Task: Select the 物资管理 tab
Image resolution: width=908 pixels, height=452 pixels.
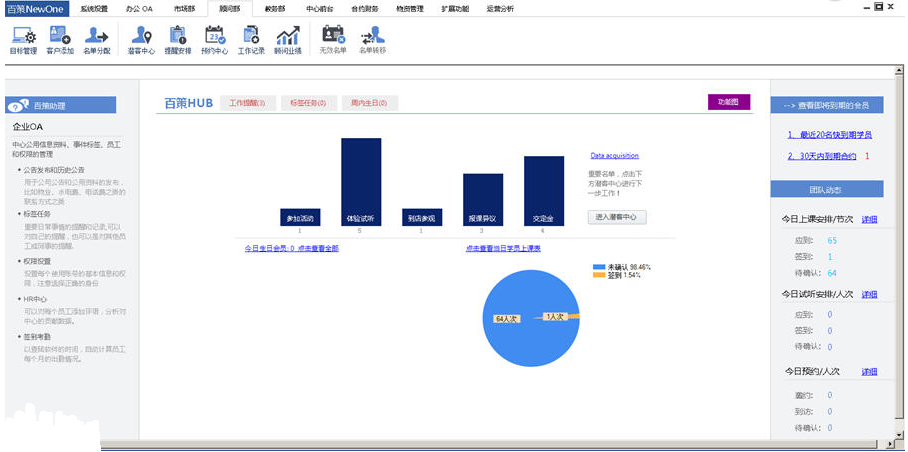Action: click(410, 9)
